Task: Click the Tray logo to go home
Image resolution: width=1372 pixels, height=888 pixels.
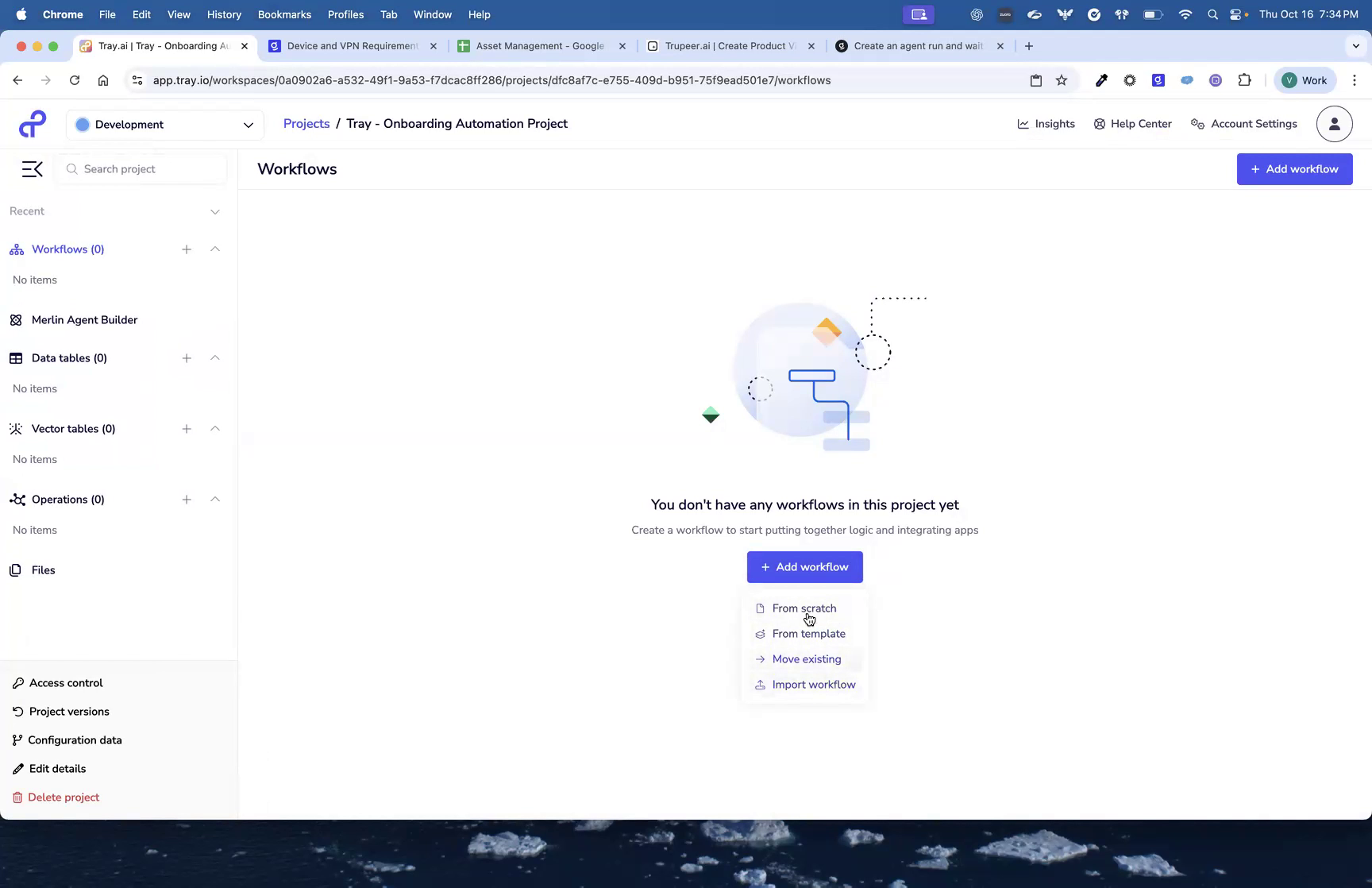Action: click(32, 123)
